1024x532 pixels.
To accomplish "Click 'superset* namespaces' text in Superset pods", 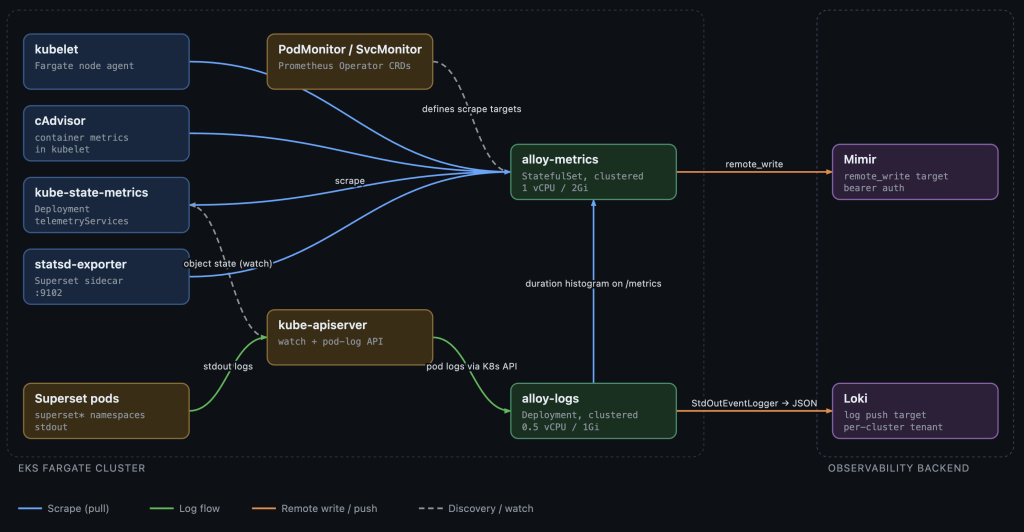I will (90, 415).
